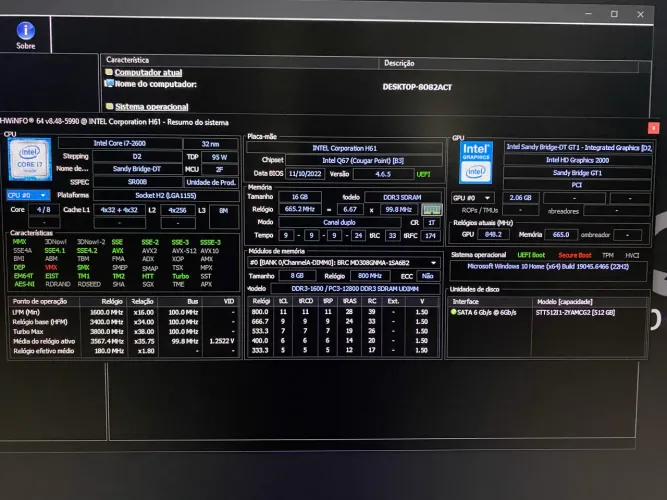
Task: Click the DDR3 SDRAM memory type field
Action: click(402, 197)
